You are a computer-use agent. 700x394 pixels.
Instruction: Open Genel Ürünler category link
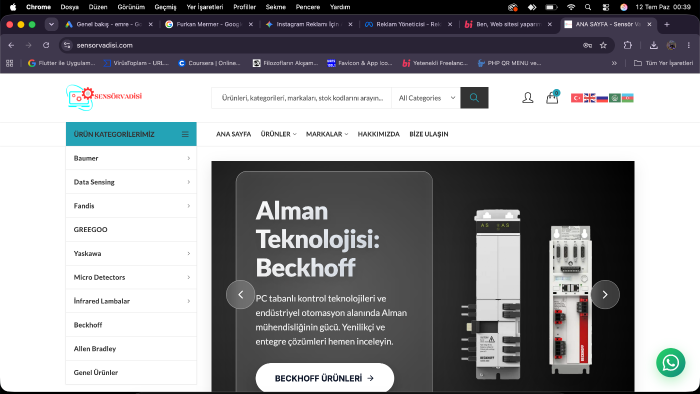pos(96,372)
